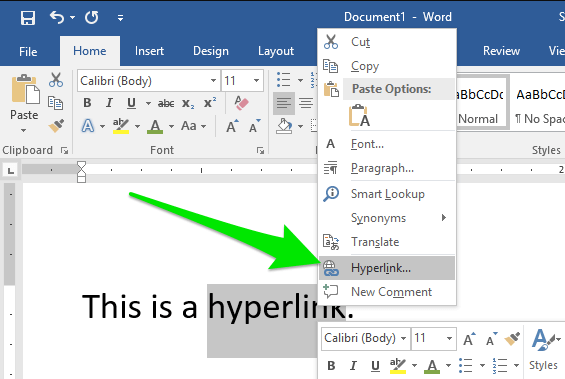
Task: Apply yellow text highlight color in ribbon
Action: pos(121,126)
